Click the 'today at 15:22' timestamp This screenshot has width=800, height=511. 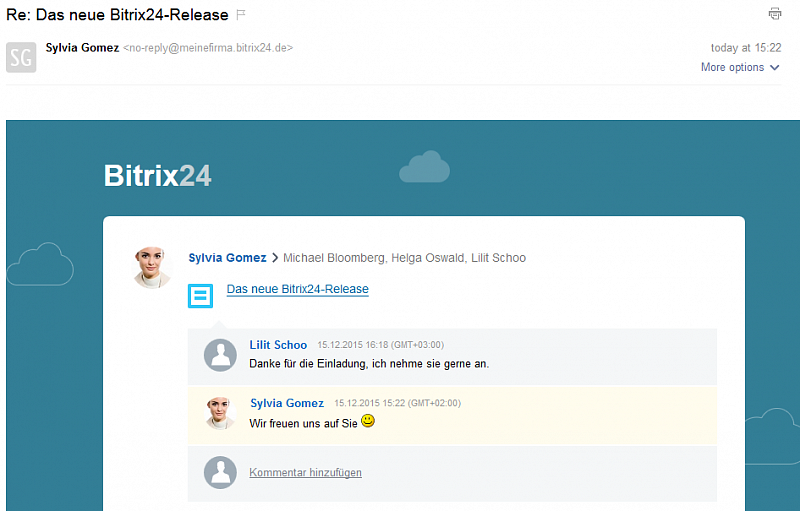746,48
